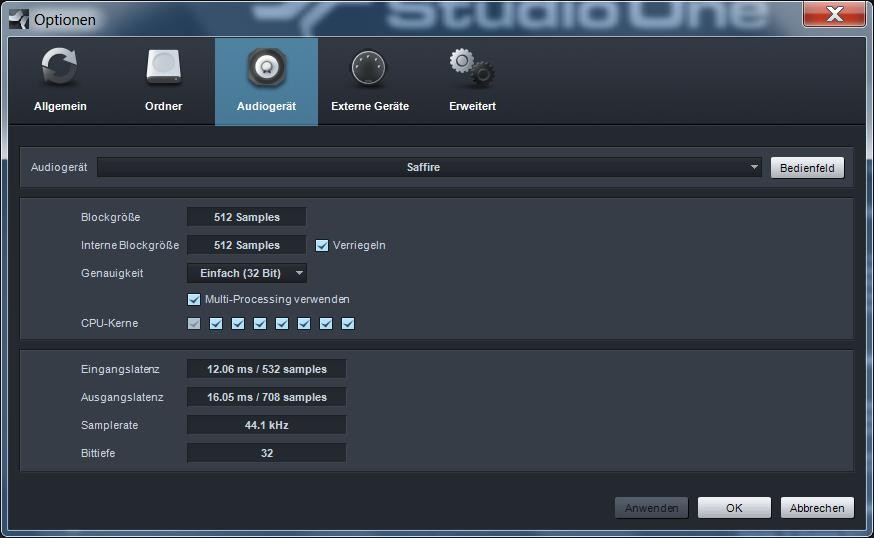This screenshot has width=874, height=538.
Task: Click the Interne Blockgröße 512 Samples field
Action: coord(246,245)
